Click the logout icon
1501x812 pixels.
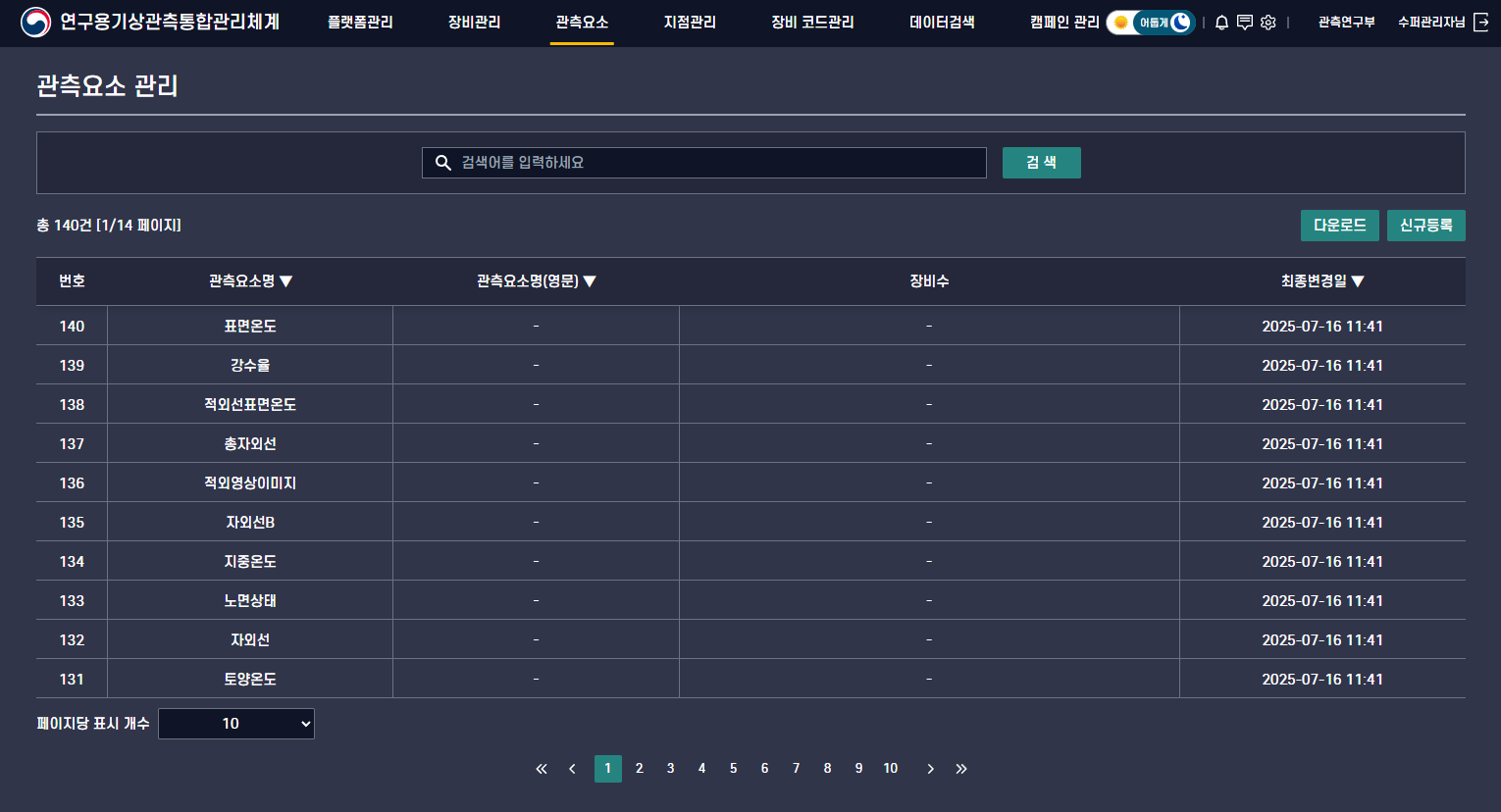point(1481,22)
